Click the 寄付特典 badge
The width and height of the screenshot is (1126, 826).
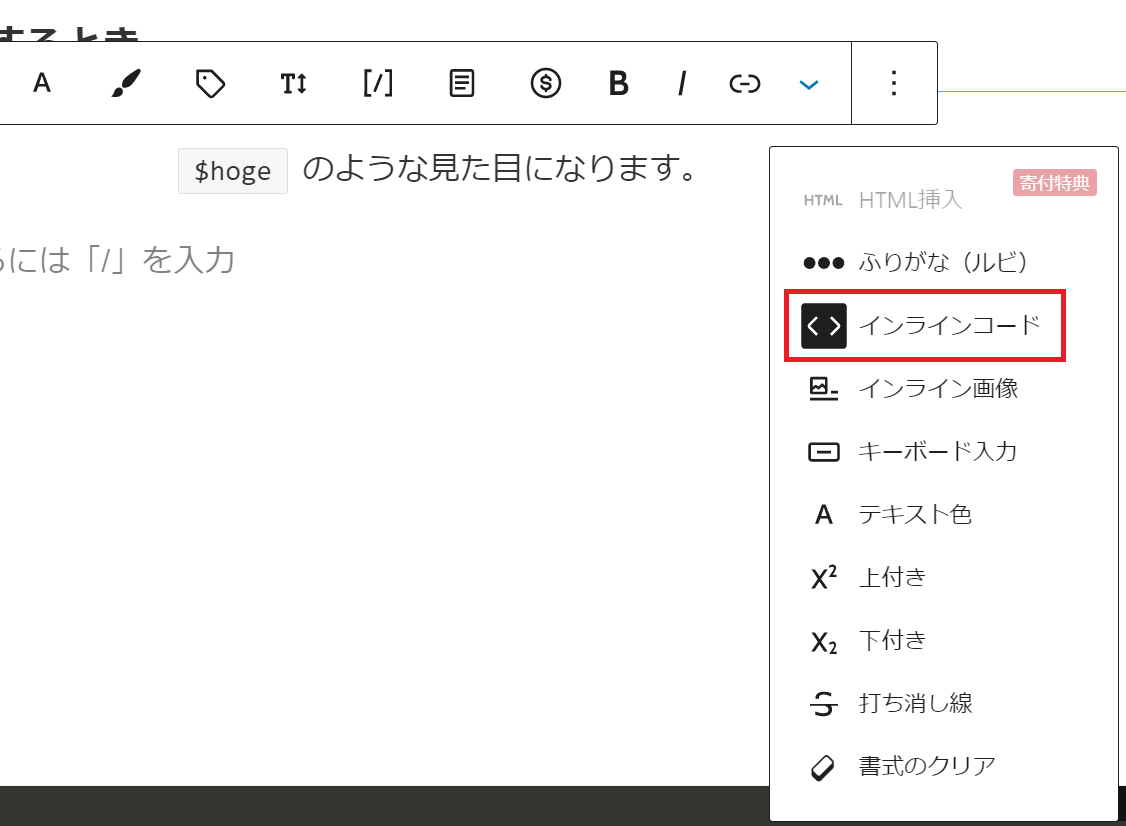pos(1054,183)
